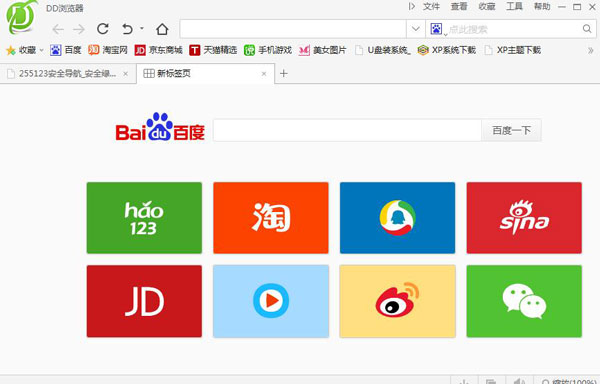Click the 百度一下 search button
The height and width of the screenshot is (384, 600).
pyautogui.click(x=511, y=130)
